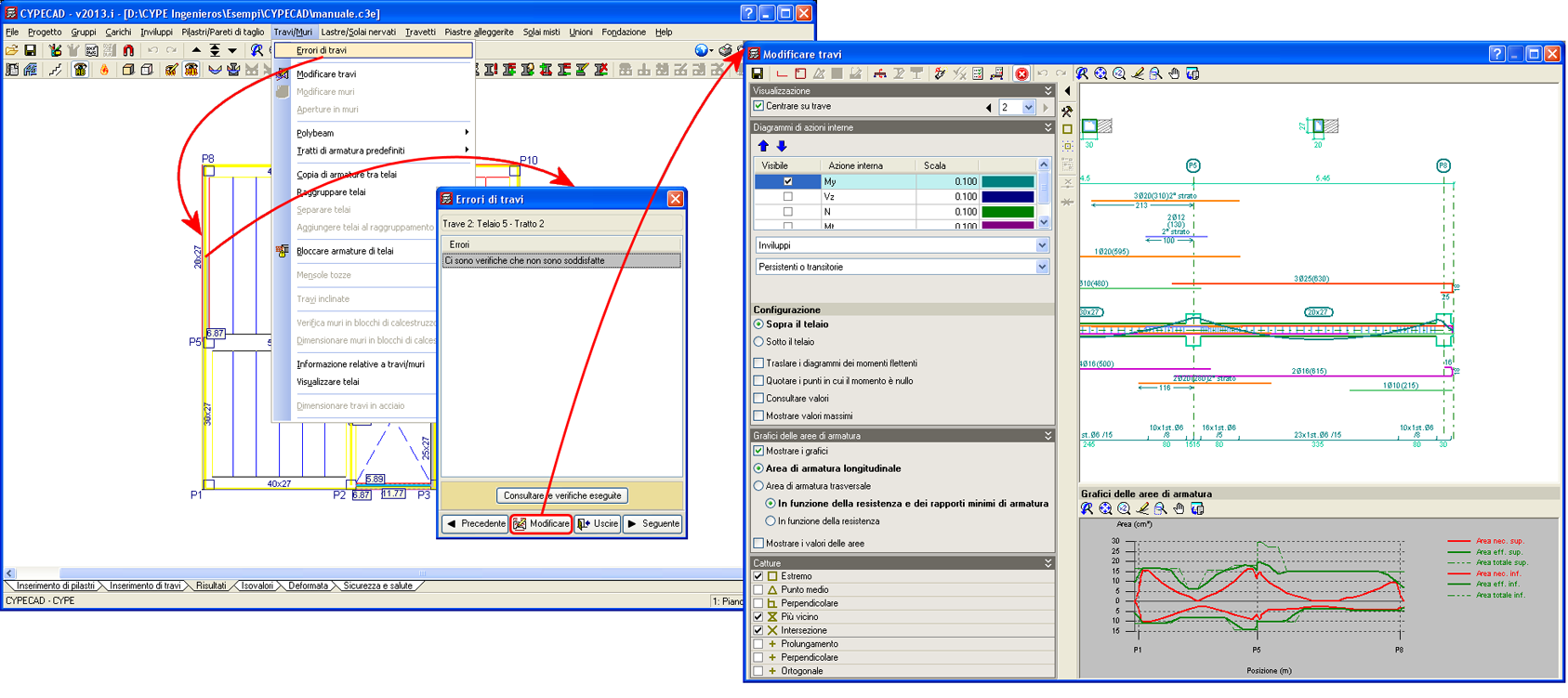Collapse the Catture panel
The height and width of the screenshot is (698, 1568).
tap(1048, 563)
